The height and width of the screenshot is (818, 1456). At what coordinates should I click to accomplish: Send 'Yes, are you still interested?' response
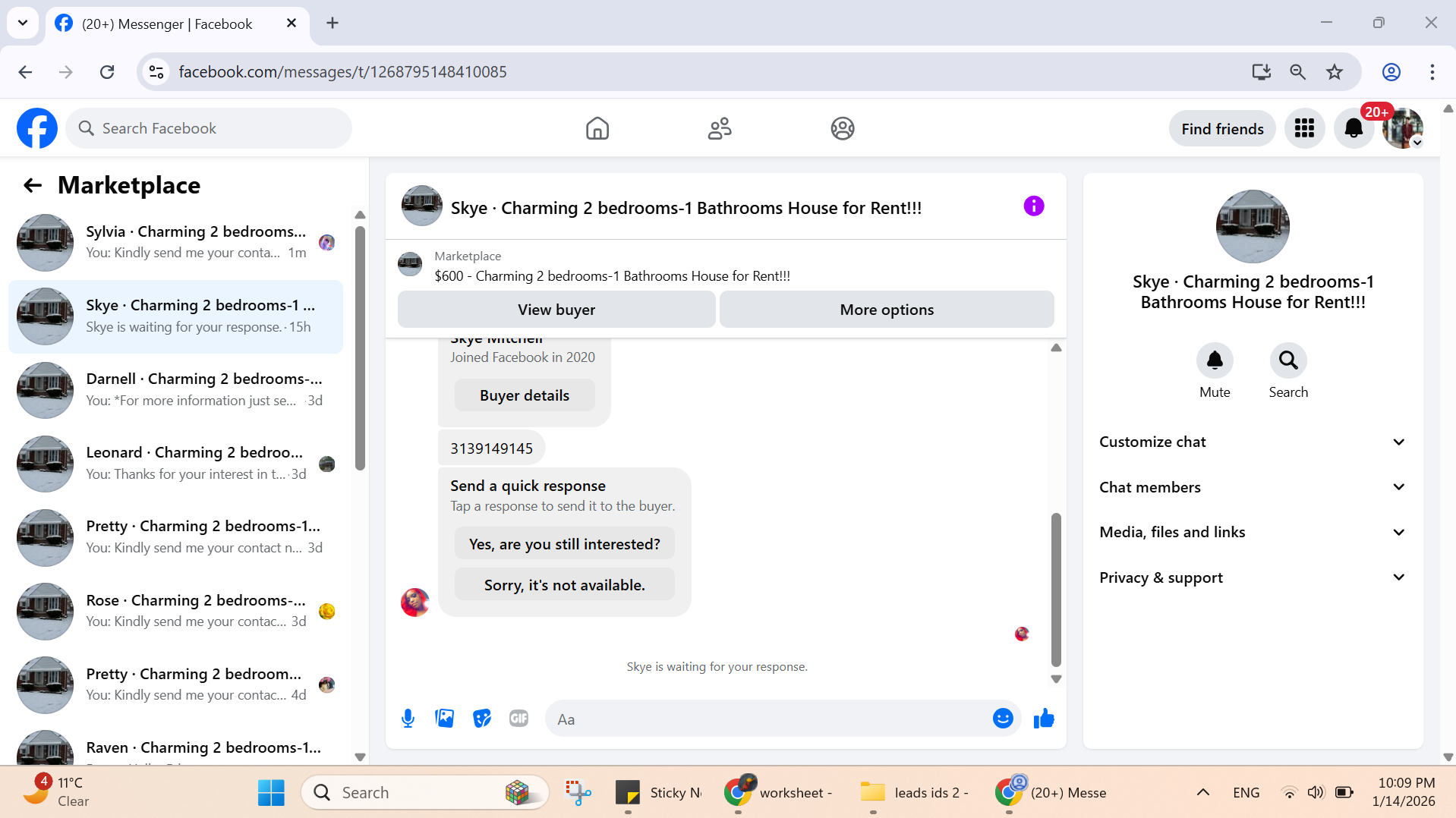(x=565, y=544)
